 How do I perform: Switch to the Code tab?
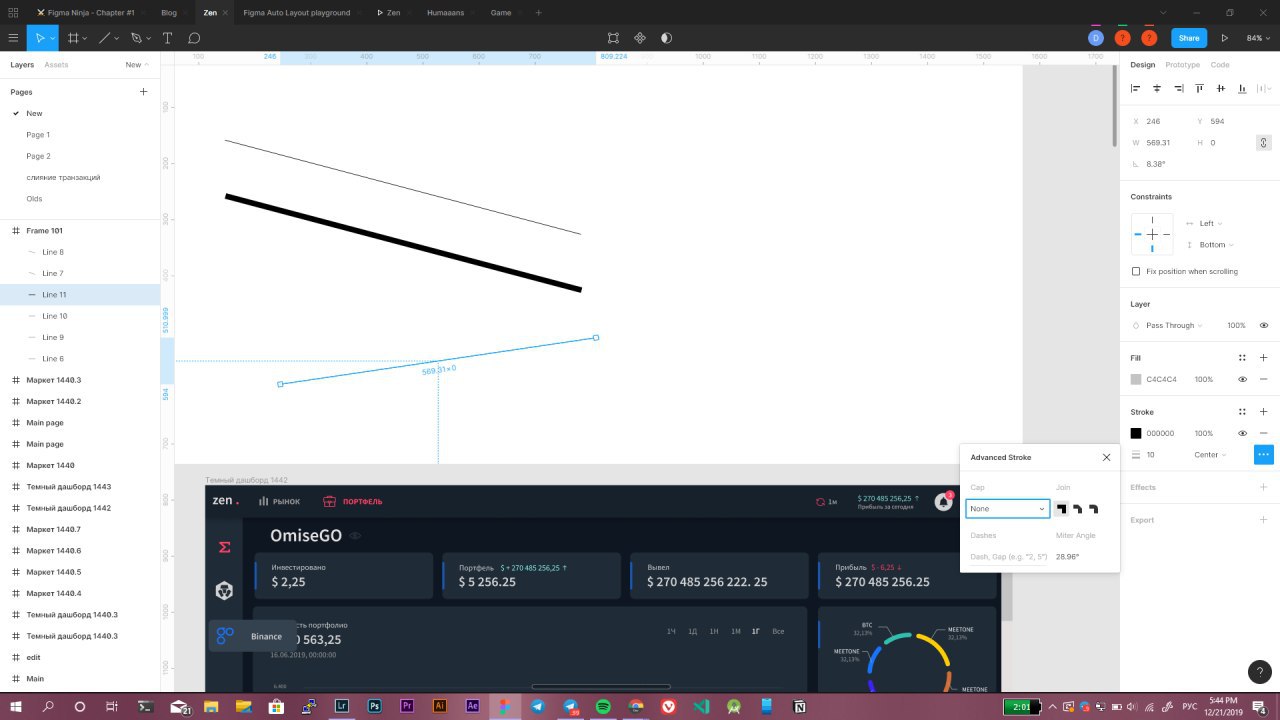coord(1220,65)
